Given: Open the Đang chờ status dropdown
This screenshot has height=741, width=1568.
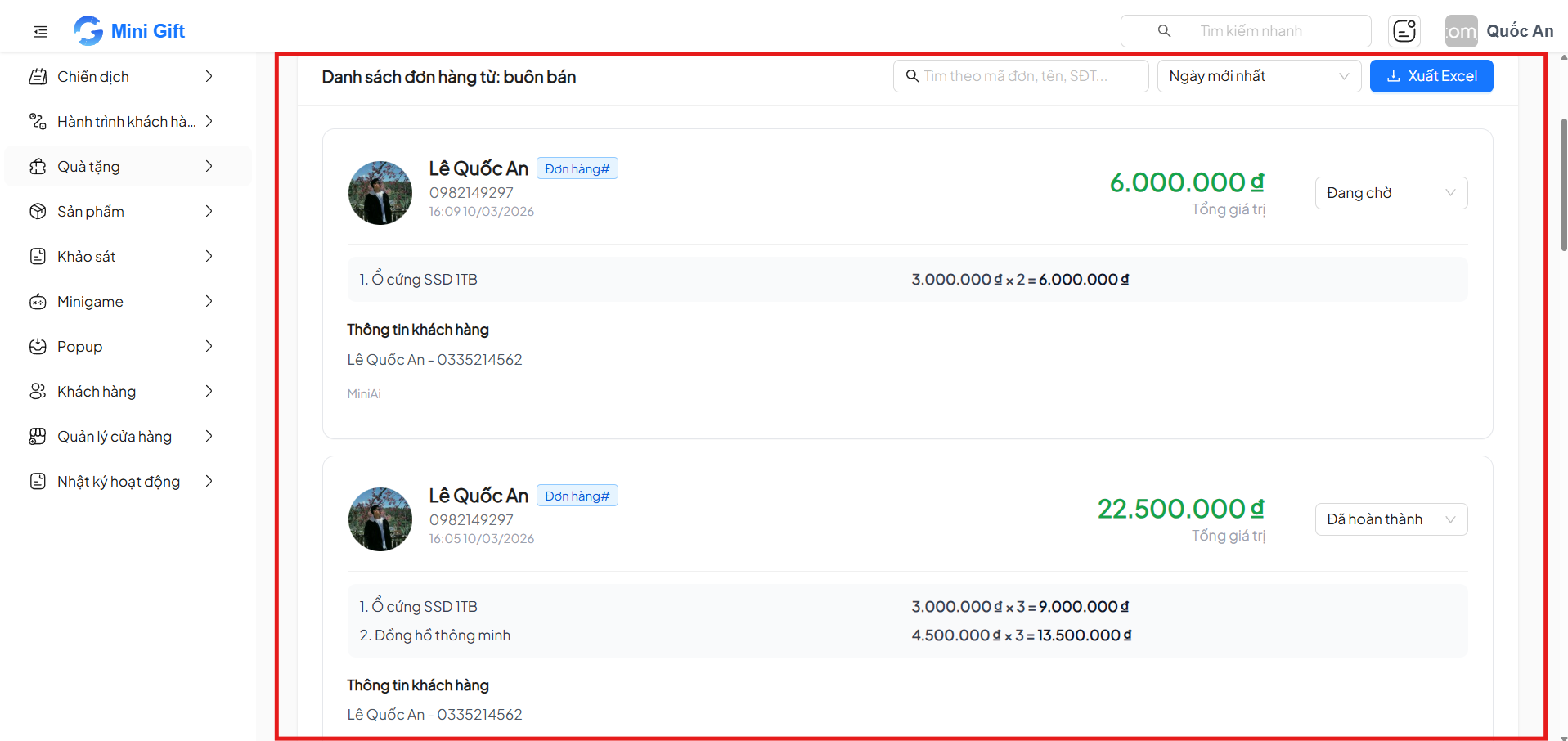Looking at the screenshot, I should pyautogui.click(x=1391, y=193).
